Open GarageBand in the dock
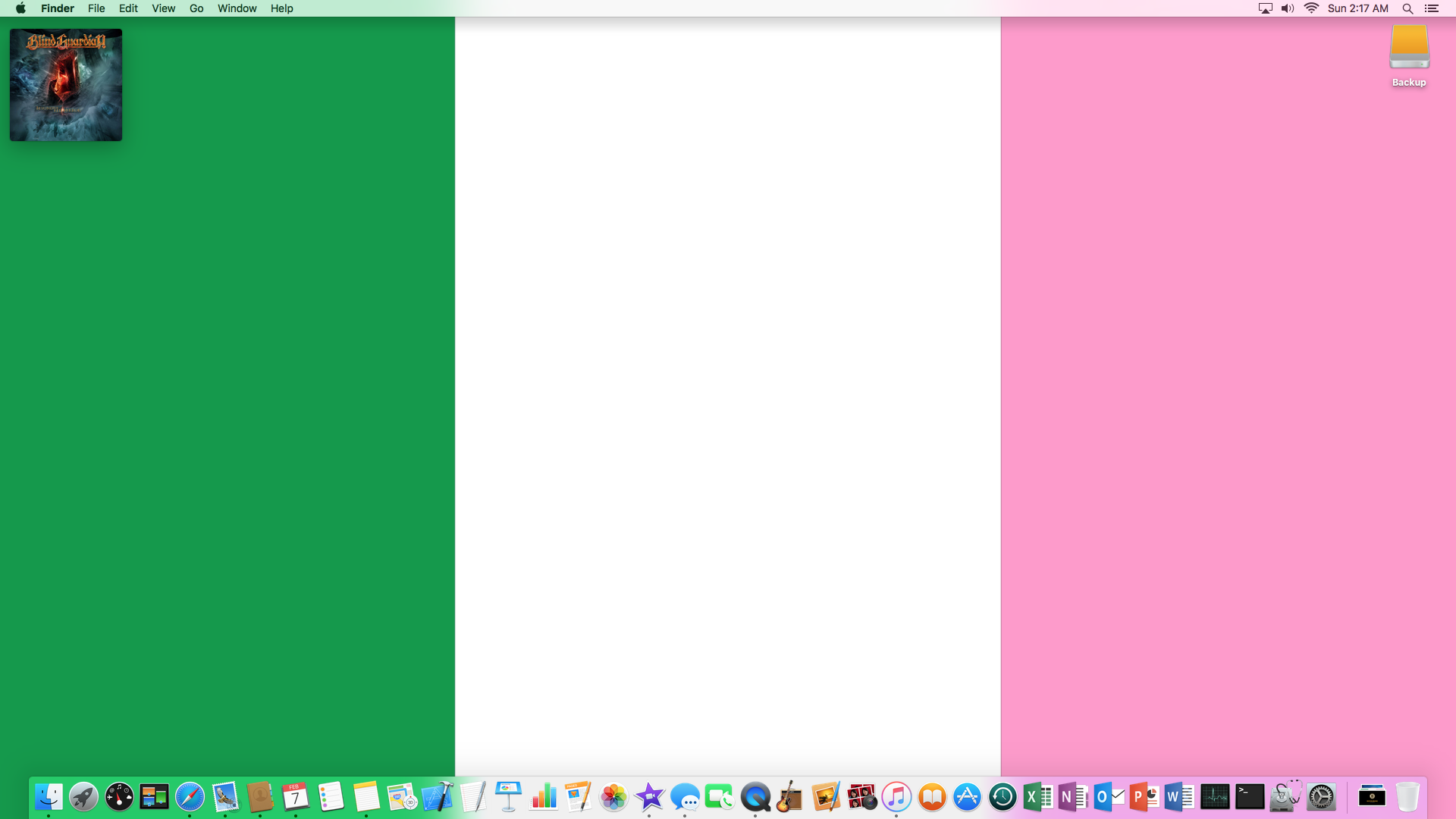The height and width of the screenshot is (819, 1456). click(x=790, y=797)
